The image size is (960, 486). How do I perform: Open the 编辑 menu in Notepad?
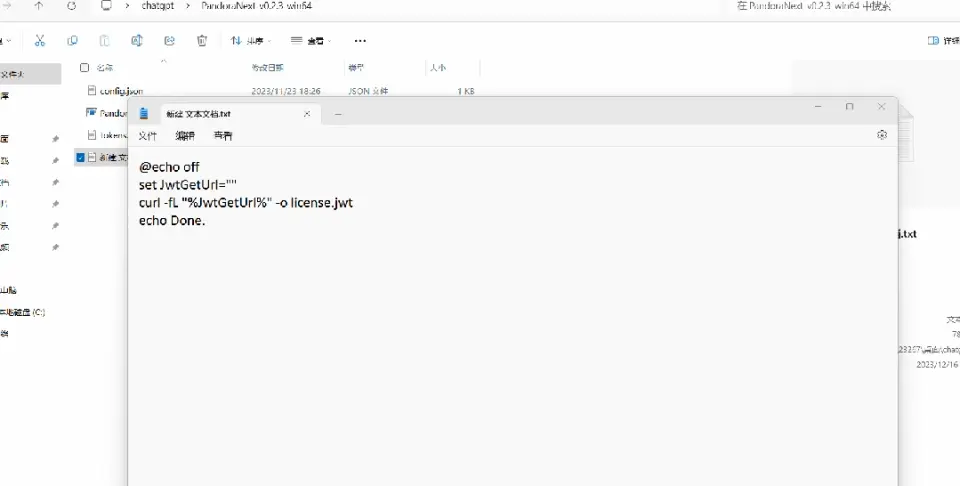point(185,136)
